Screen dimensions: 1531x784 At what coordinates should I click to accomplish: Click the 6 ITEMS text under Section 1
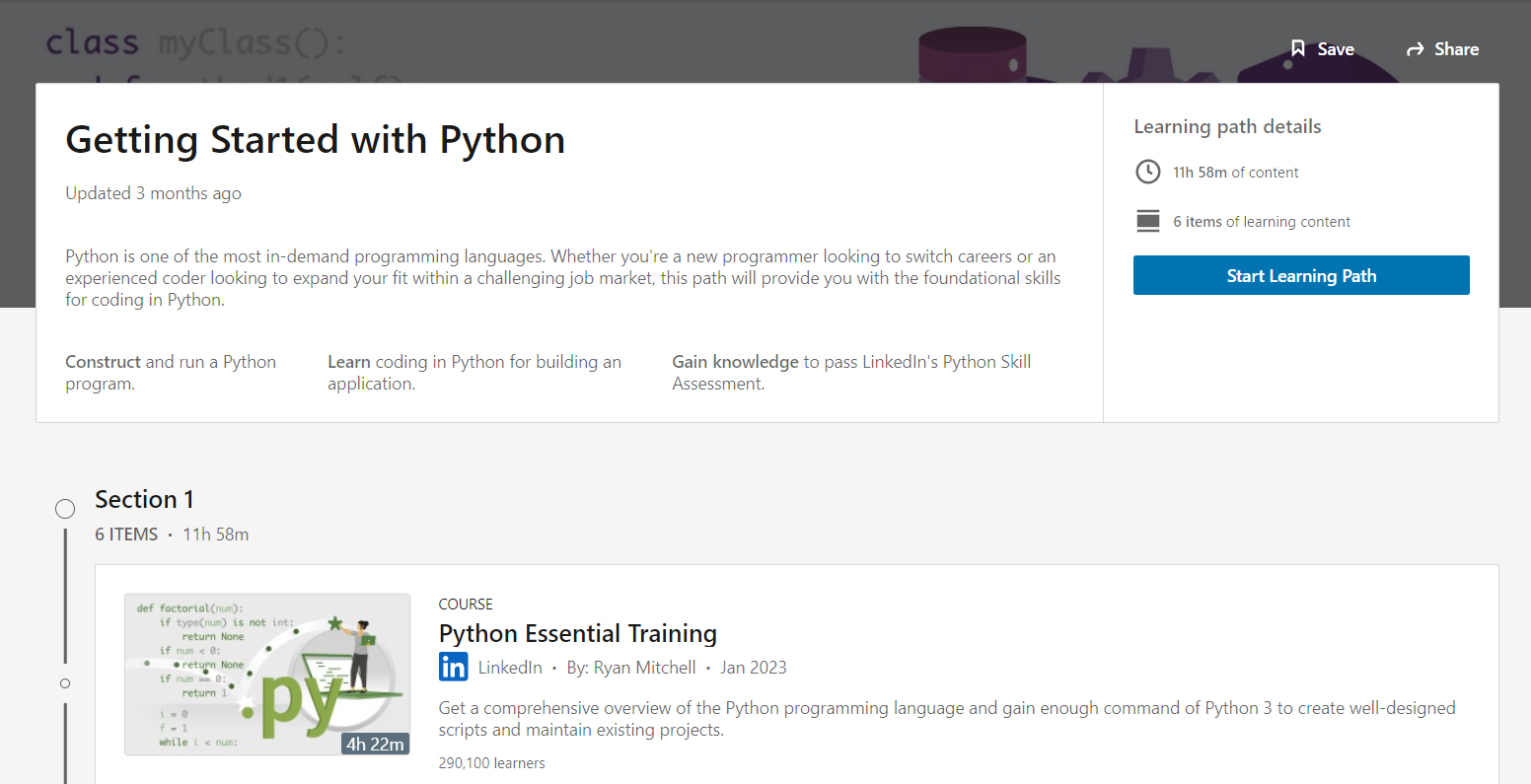point(126,535)
